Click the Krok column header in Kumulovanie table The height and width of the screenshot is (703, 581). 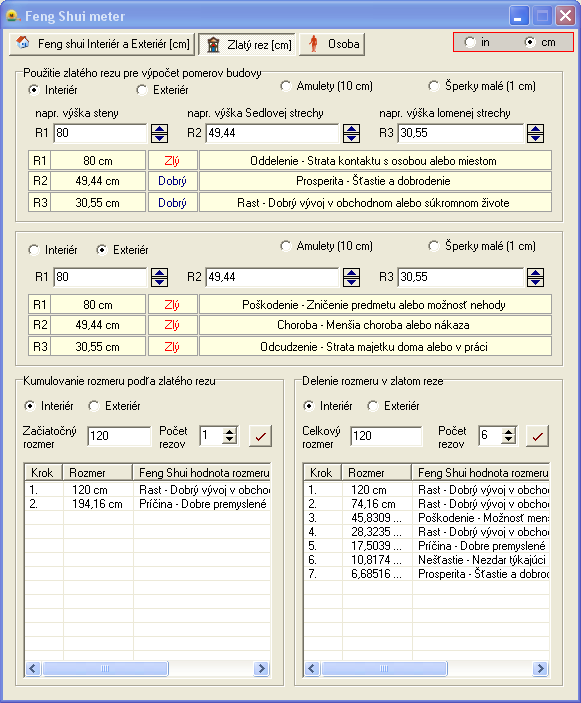point(43,473)
